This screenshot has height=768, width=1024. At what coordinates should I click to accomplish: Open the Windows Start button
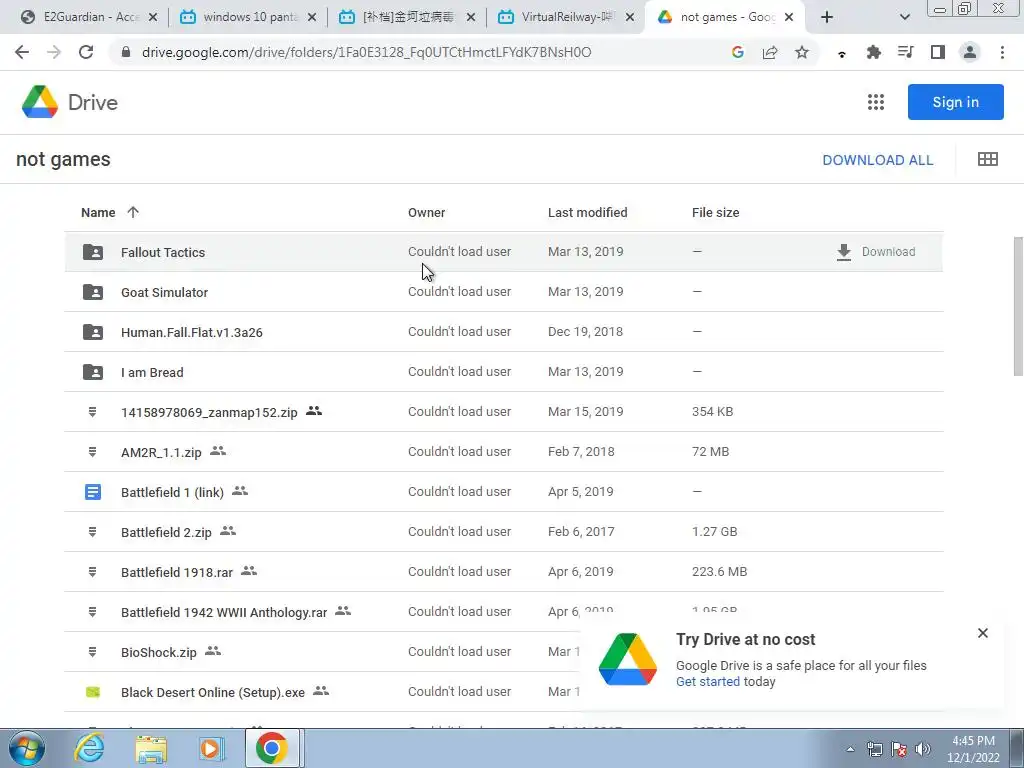(26, 748)
